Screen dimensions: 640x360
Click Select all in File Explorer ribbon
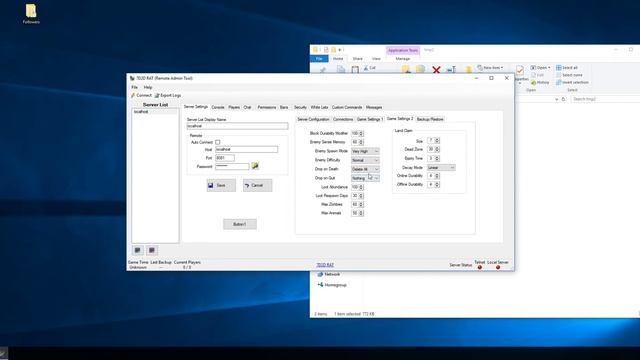click(567, 68)
